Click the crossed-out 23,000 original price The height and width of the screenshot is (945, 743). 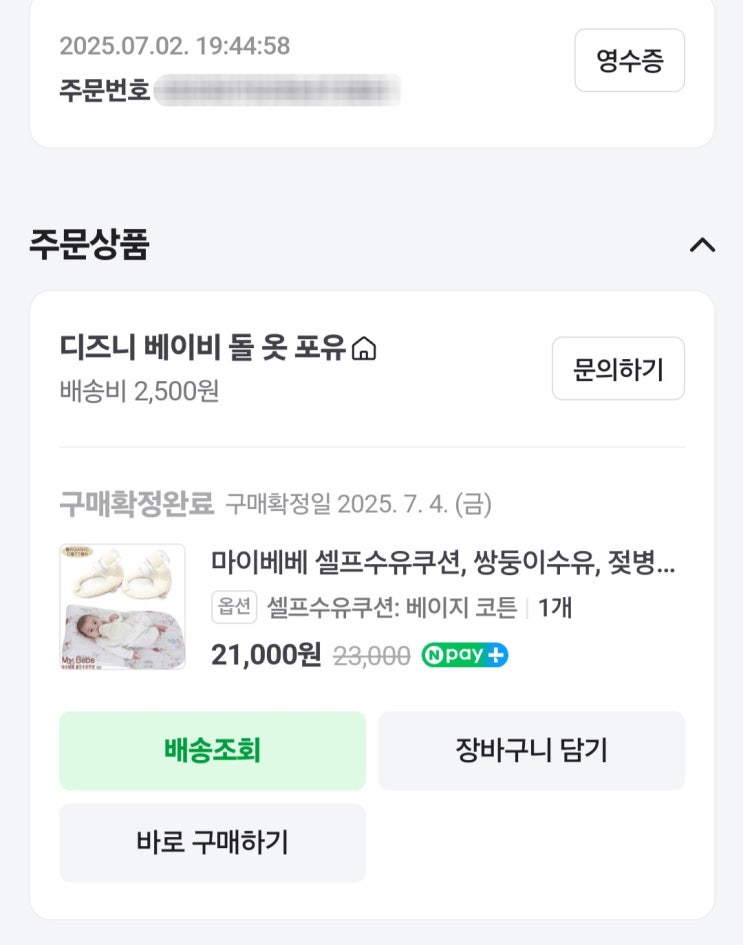click(x=371, y=656)
